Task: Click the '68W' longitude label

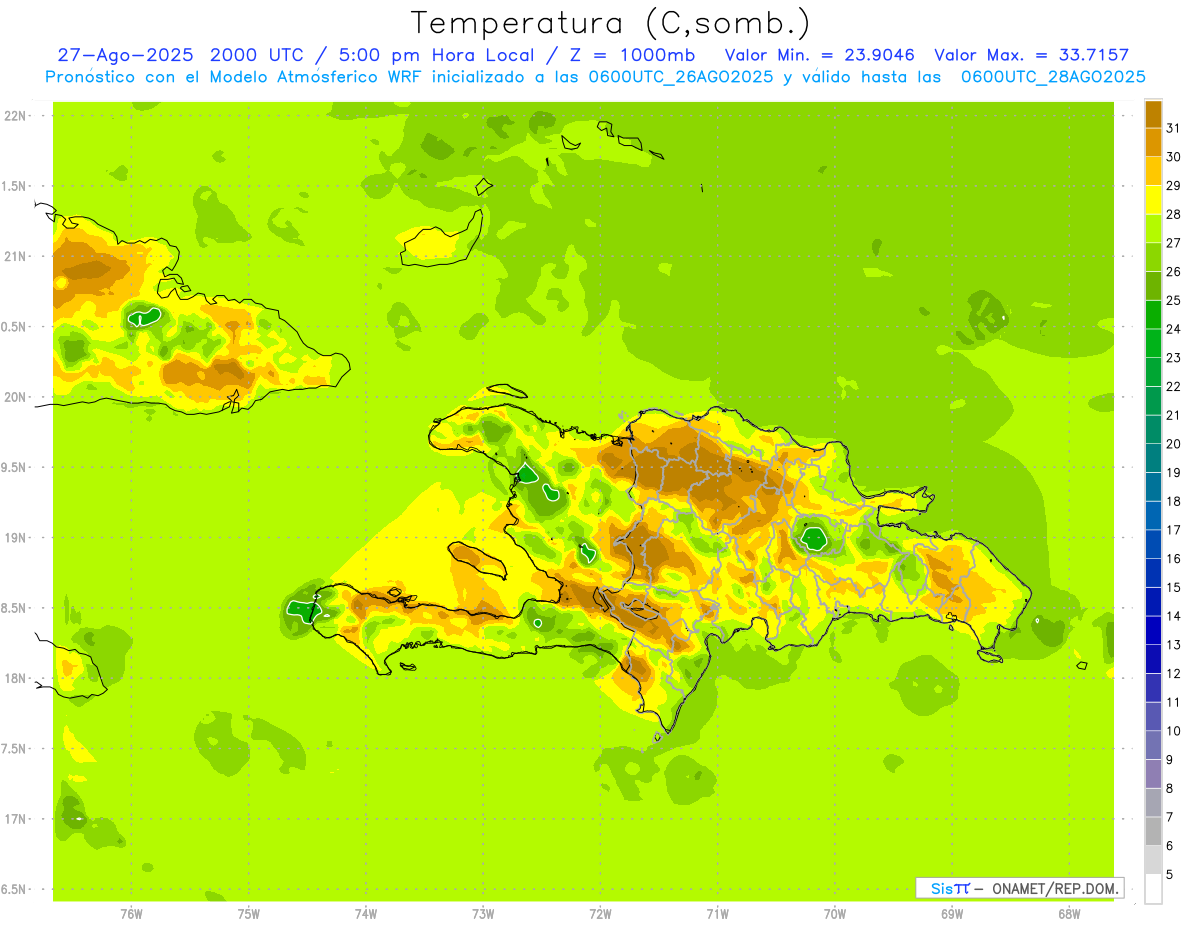Action: click(1069, 913)
